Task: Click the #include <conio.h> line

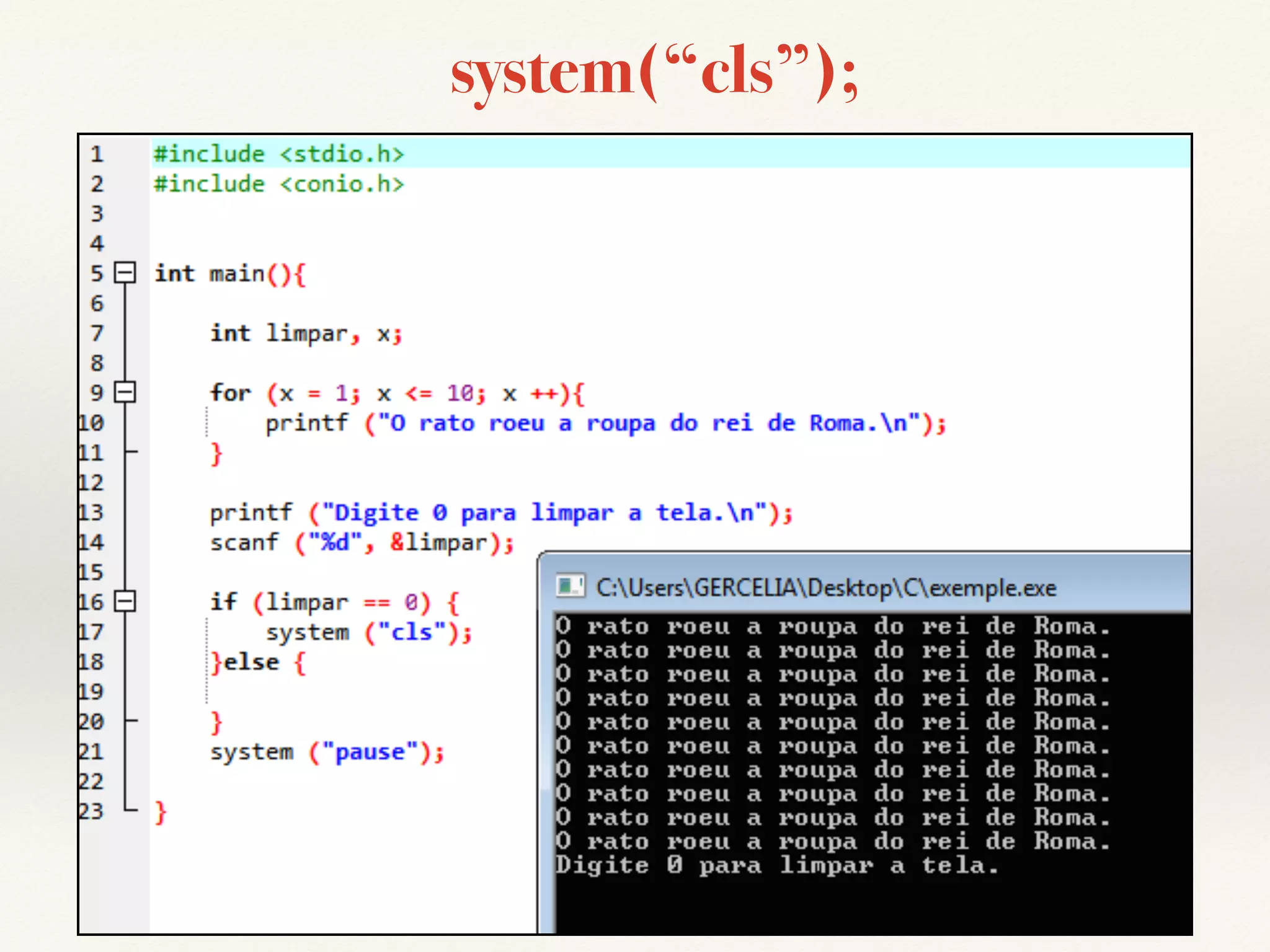Action: (x=279, y=184)
